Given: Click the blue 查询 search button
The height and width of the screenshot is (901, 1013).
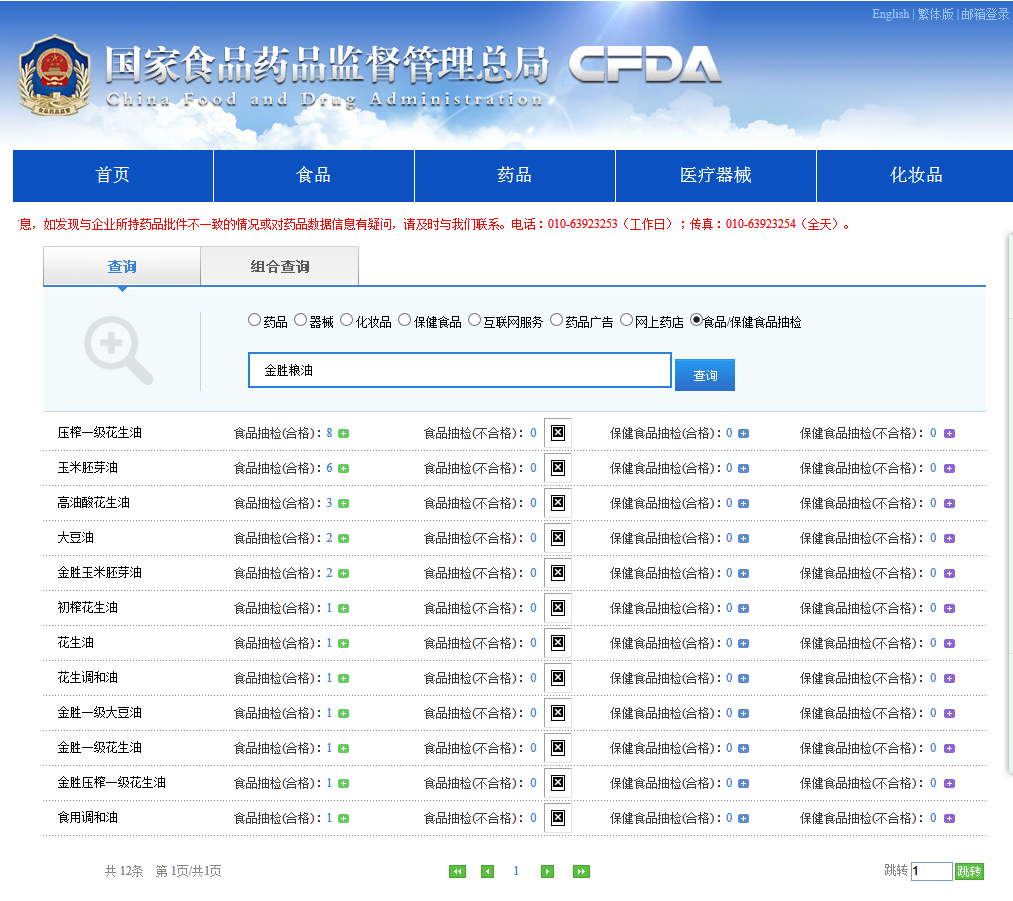Looking at the screenshot, I should pyautogui.click(x=705, y=375).
